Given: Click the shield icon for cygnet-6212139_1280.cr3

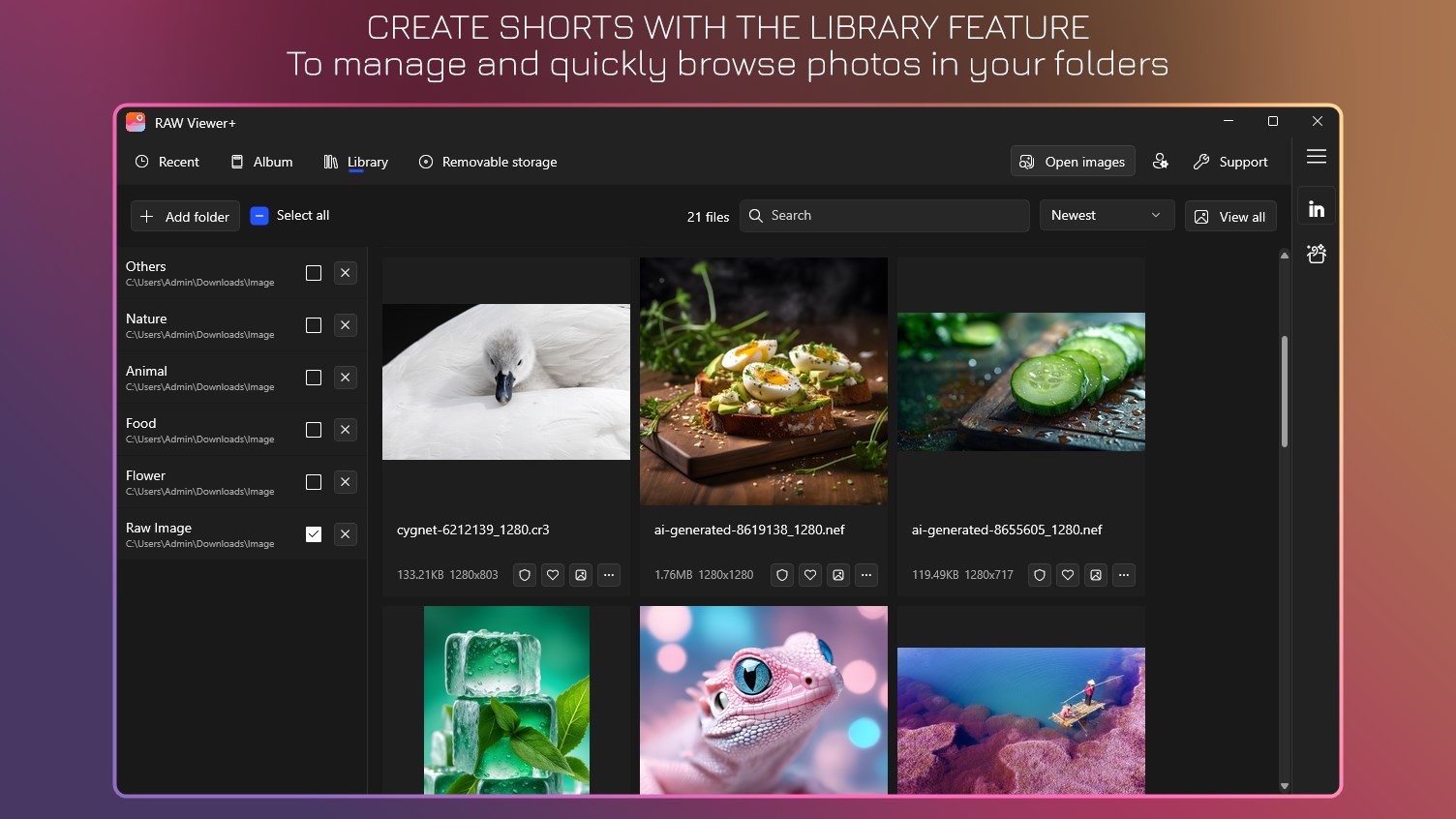Looking at the screenshot, I should pyautogui.click(x=525, y=575).
